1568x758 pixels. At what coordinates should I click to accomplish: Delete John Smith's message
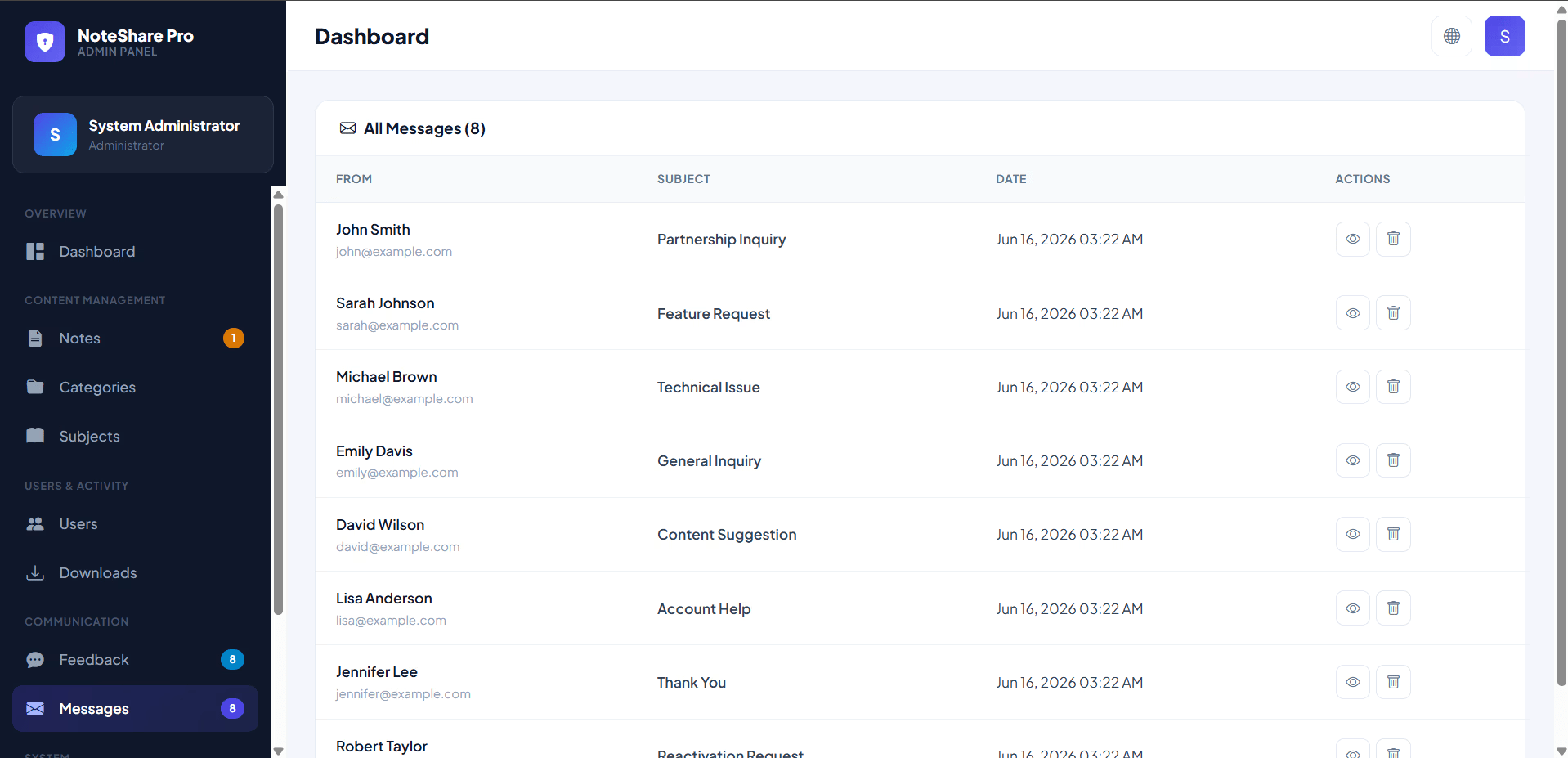[x=1394, y=239]
